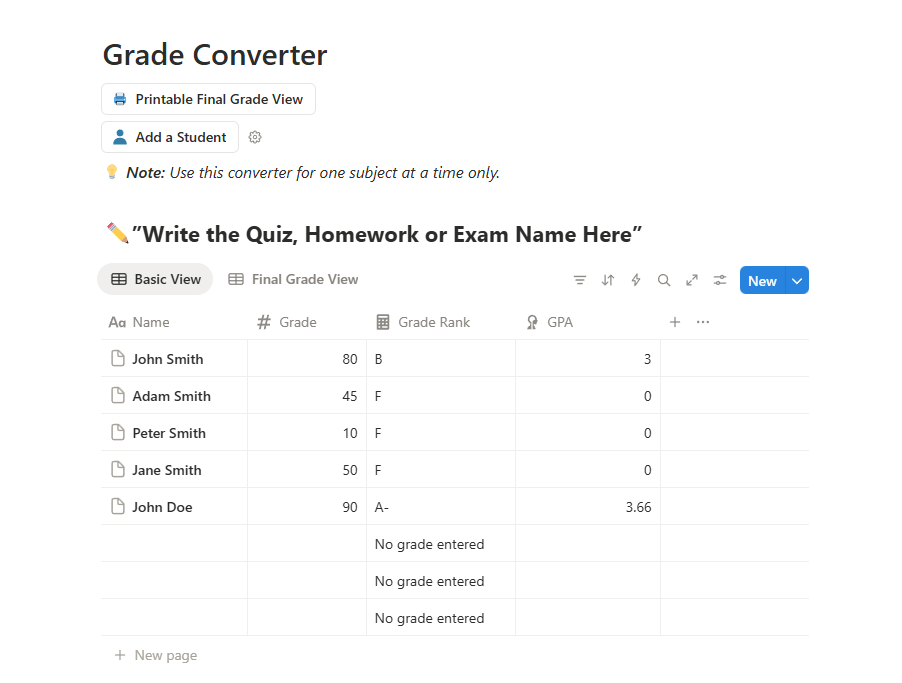This screenshot has height=683, width=902.
Task: Switch to the Final Grade View tab
Action: click(293, 279)
